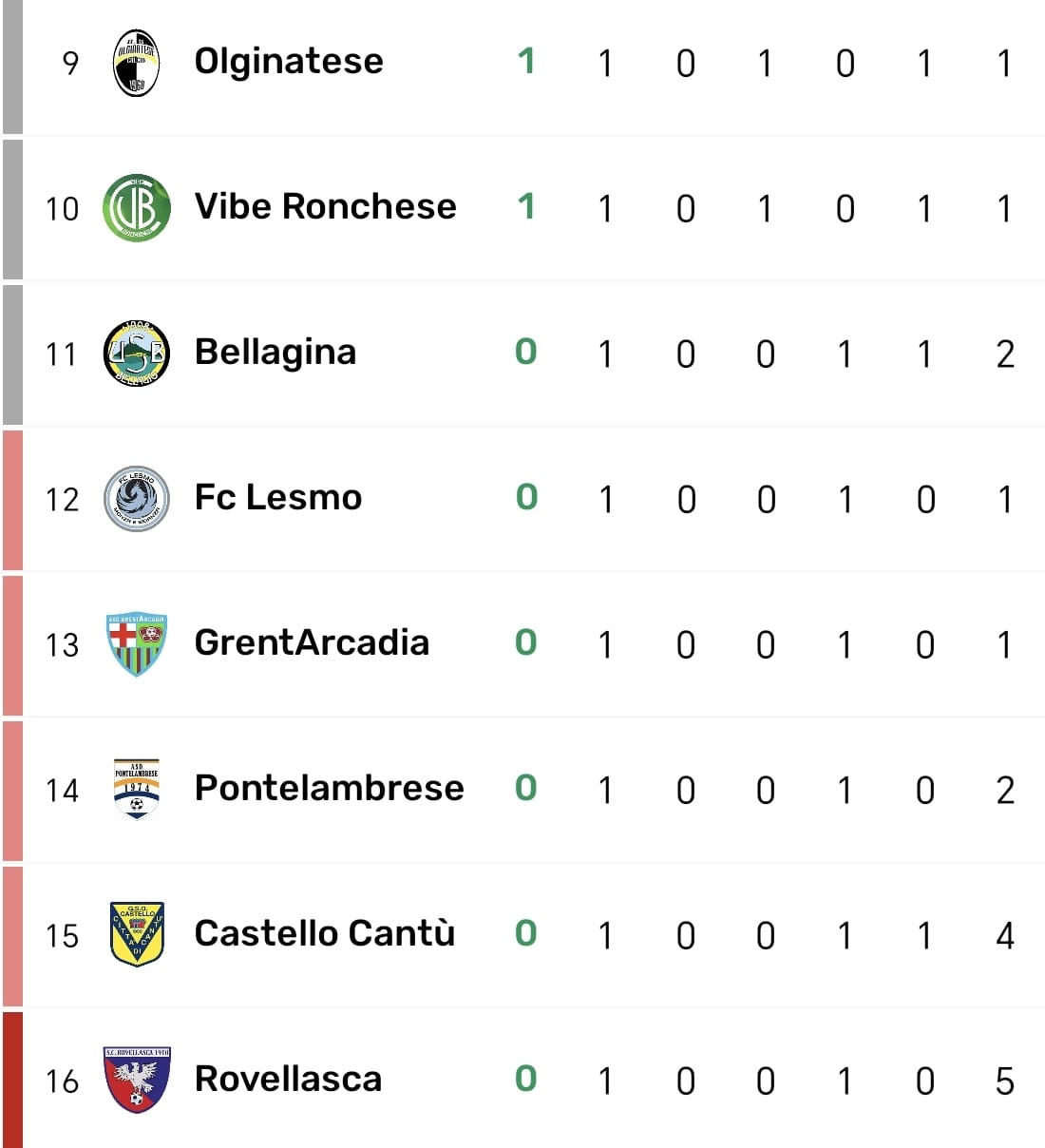Open Olginatese team page
This screenshot has width=1045, height=1148.
[x=289, y=62]
